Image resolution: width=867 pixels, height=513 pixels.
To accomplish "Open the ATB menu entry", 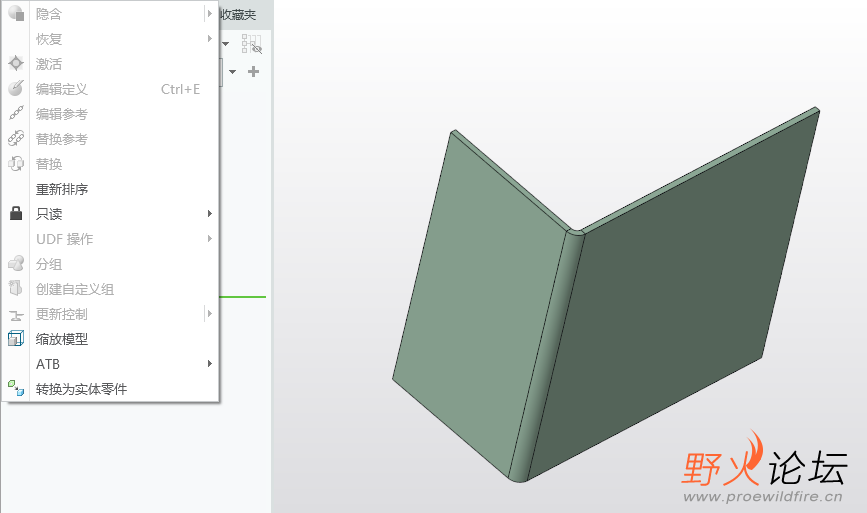I will tap(111, 364).
